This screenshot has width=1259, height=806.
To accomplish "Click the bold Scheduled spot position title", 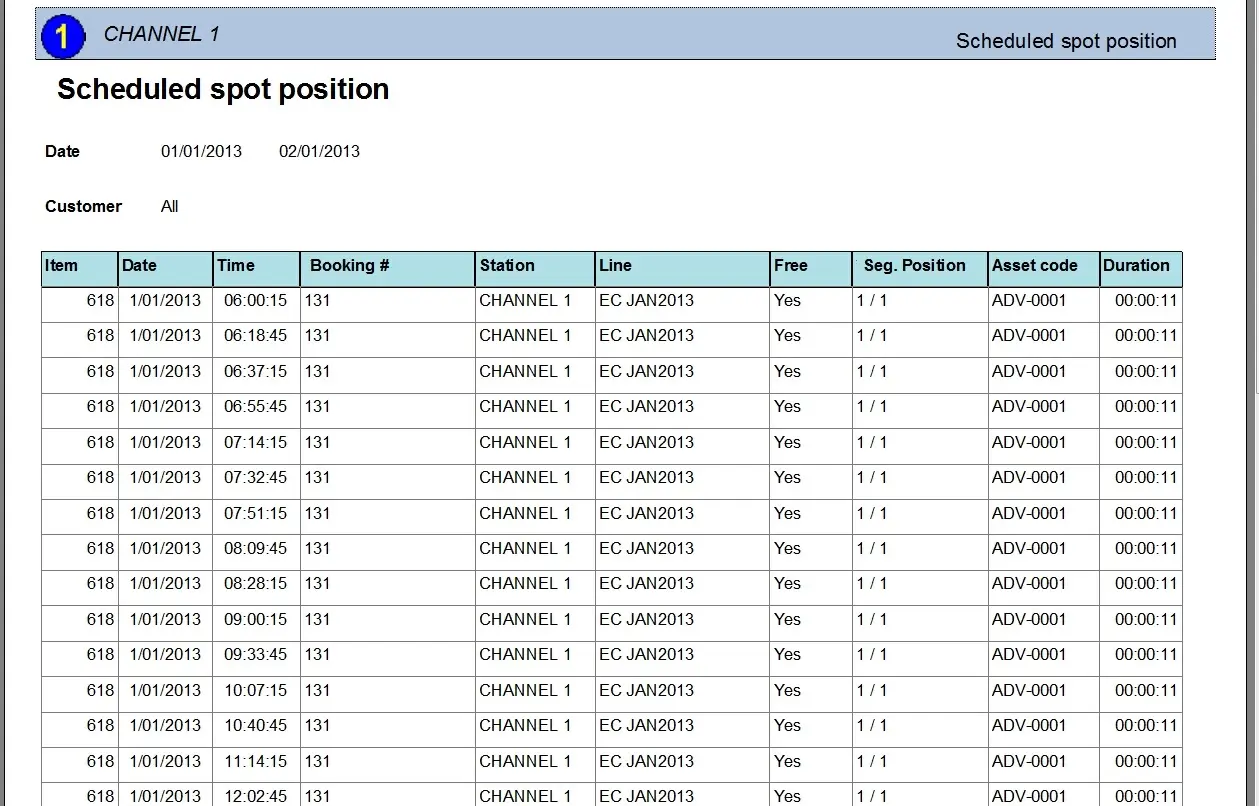I will [x=223, y=90].
